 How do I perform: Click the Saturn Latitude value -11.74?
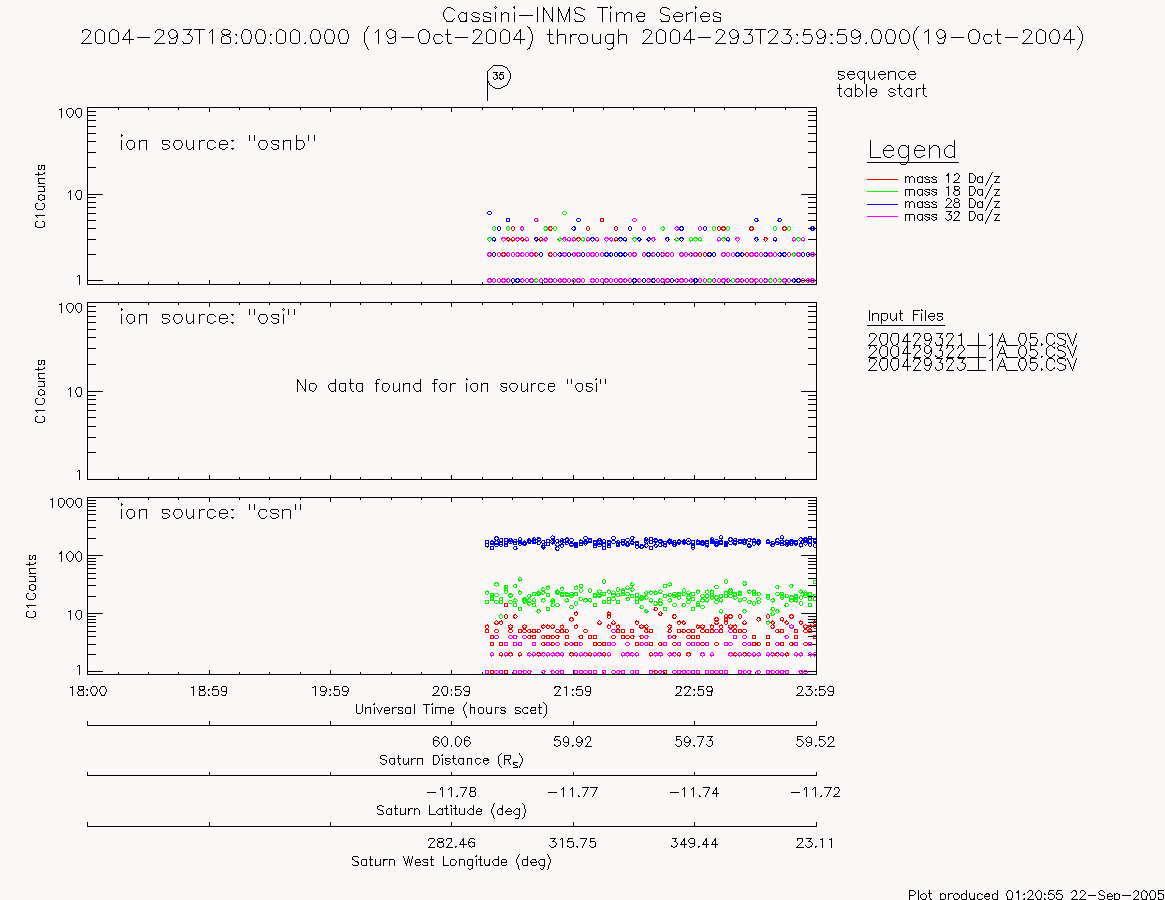click(x=694, y=792)
